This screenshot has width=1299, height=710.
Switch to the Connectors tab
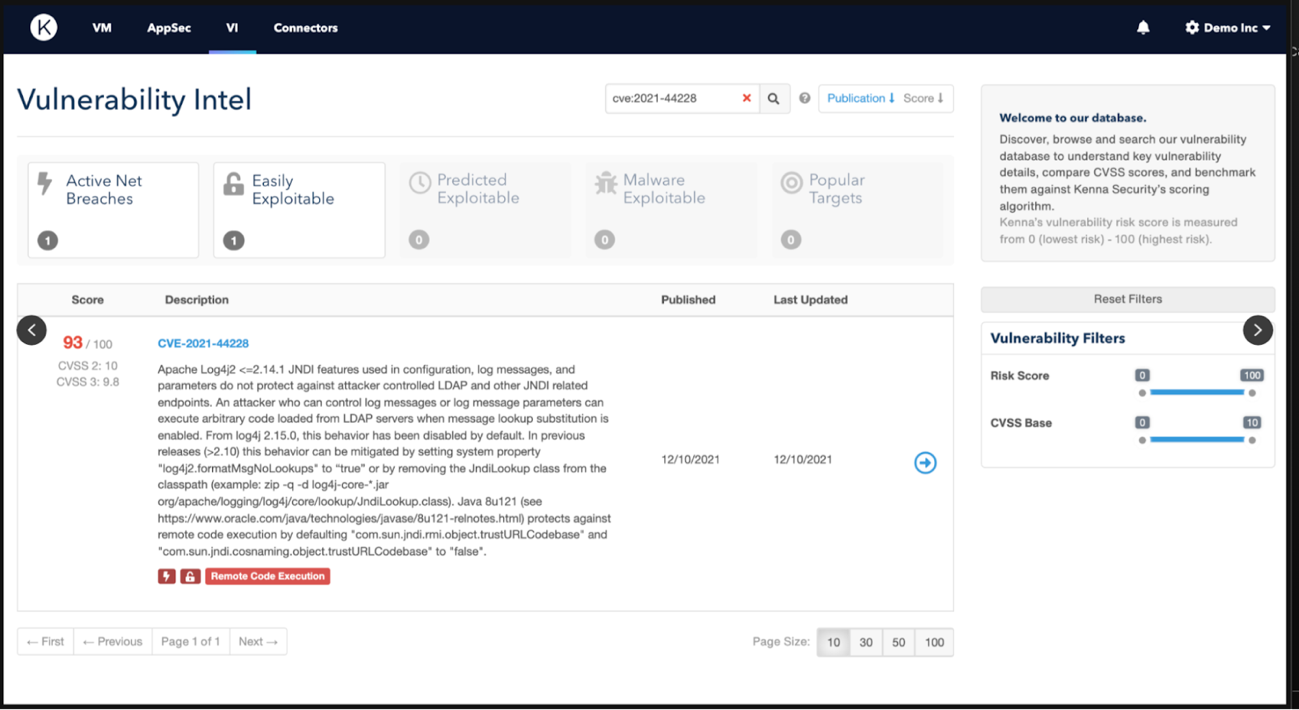point(305,28)
